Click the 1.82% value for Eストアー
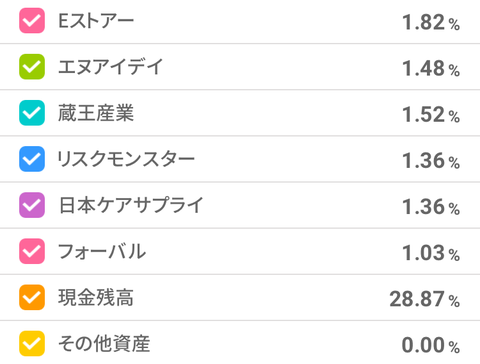Viewport: 480px width, 364px height. pyautogui.click(x=431, y=22)
